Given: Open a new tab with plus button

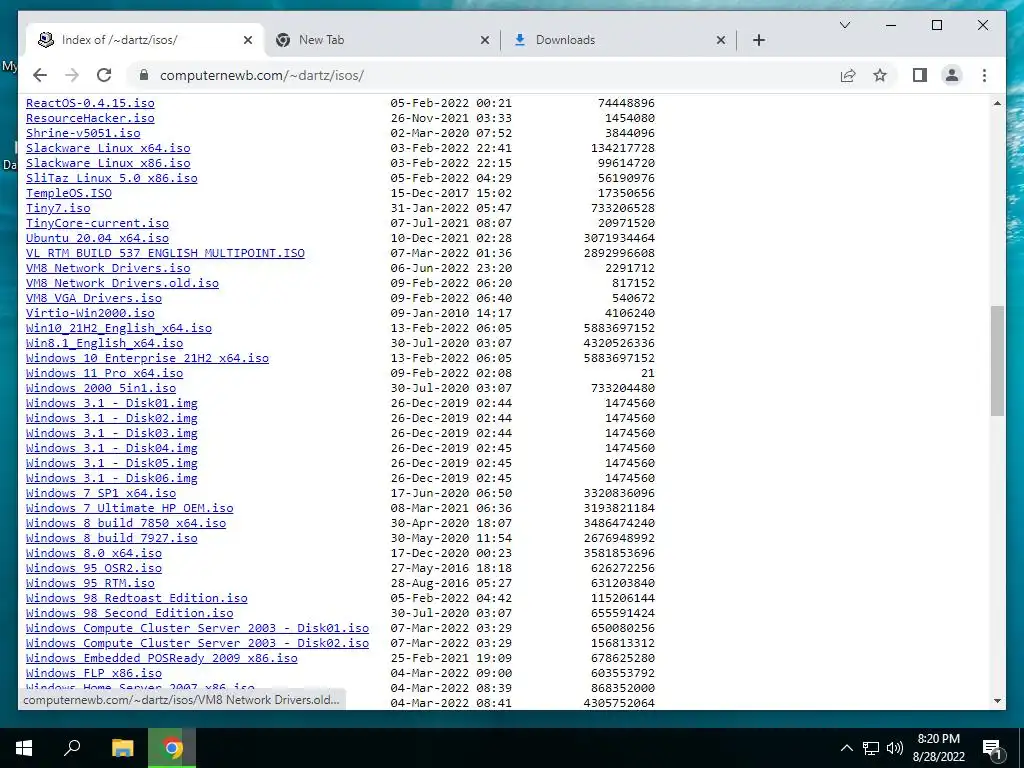Looking at the screenshot, I should coord(758,40).
